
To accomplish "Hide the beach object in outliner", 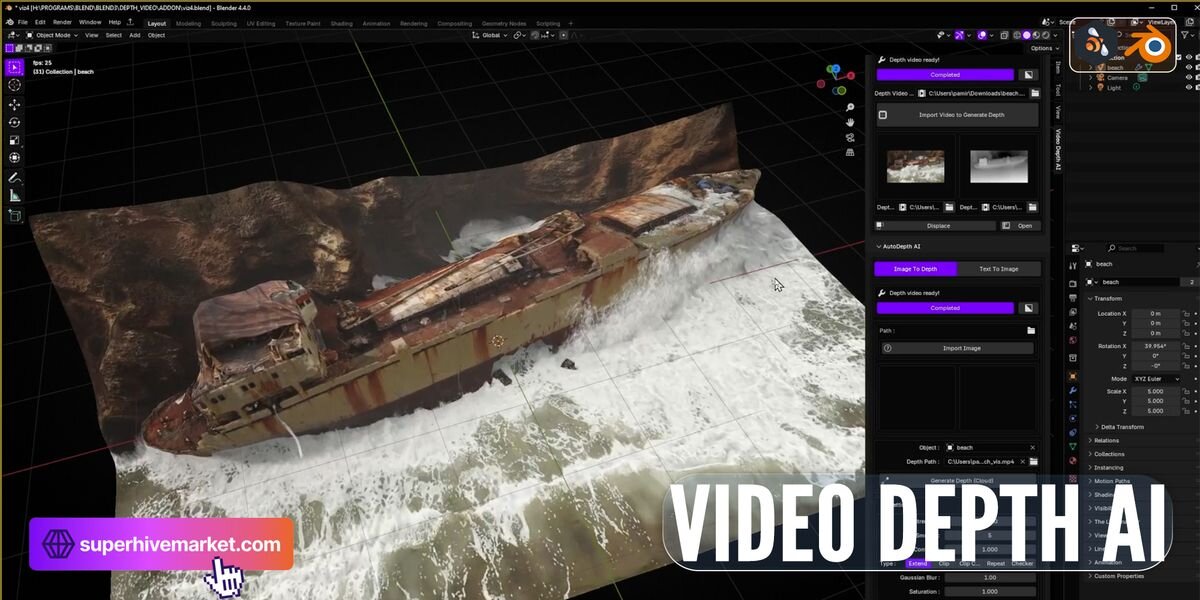I will 1189,68.
